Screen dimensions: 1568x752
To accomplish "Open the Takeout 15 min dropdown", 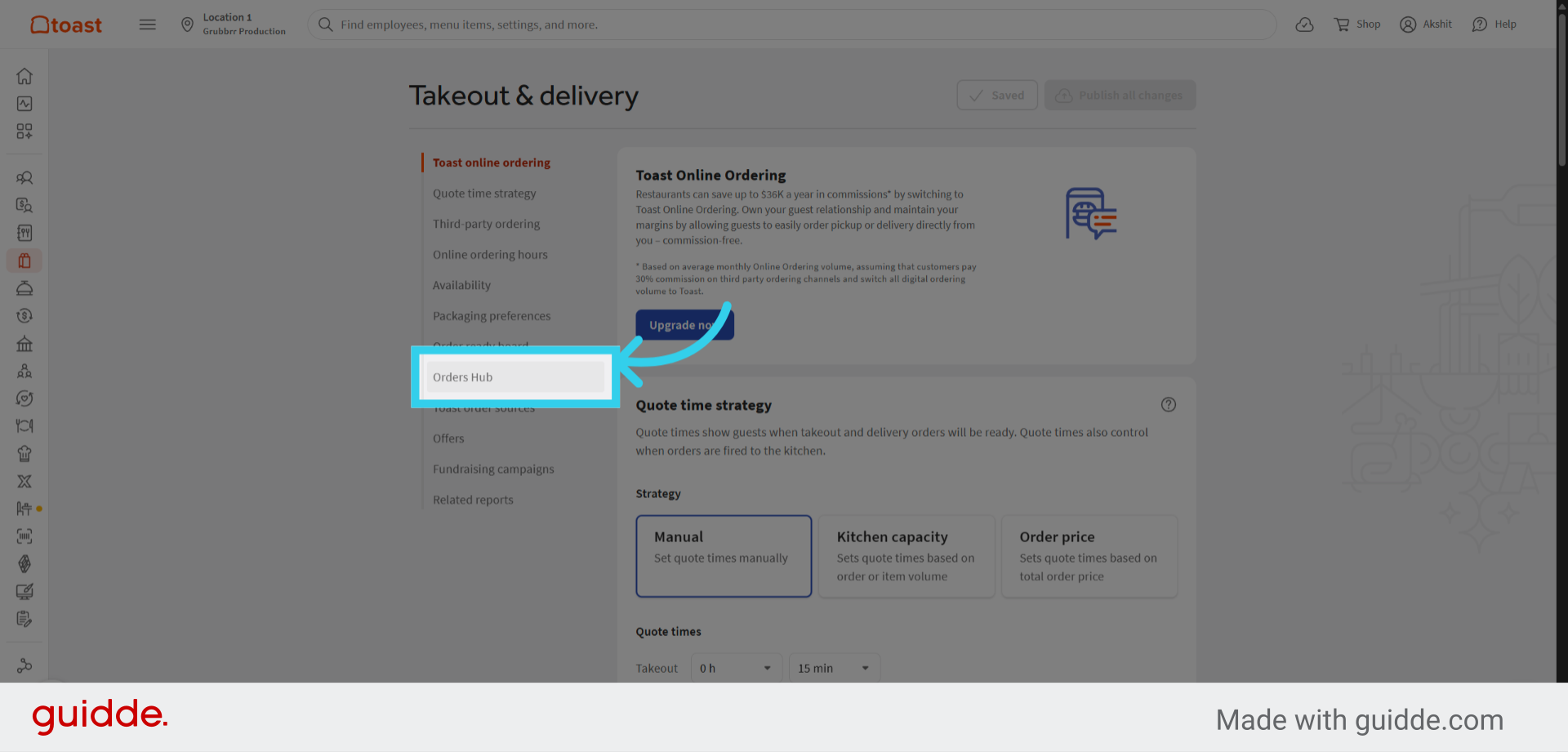I will point(835,668).
